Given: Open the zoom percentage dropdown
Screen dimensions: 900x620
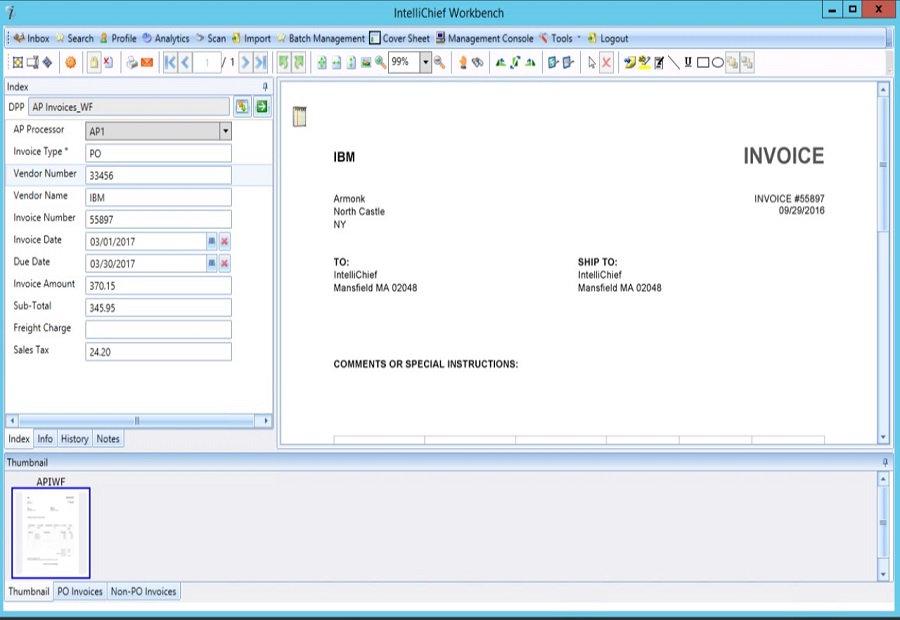Looking at the screenshot, I should click(x=425, y=63).
